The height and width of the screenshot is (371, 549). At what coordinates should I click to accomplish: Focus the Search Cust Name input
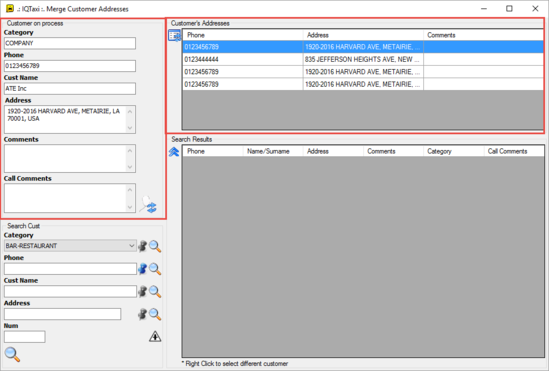pyautogui.click(x=70, y=292)
